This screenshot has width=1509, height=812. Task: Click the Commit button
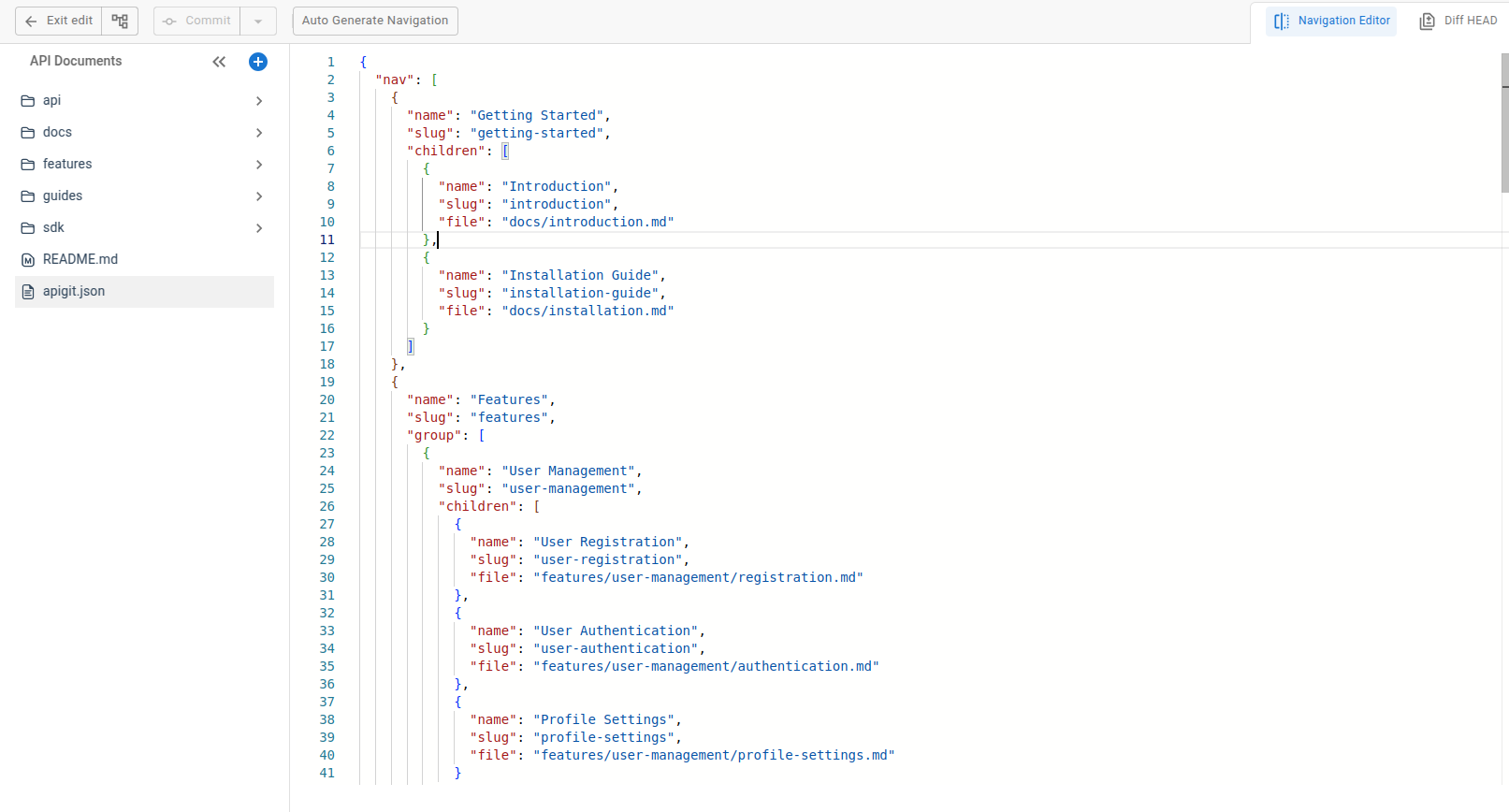coord(196,21)
